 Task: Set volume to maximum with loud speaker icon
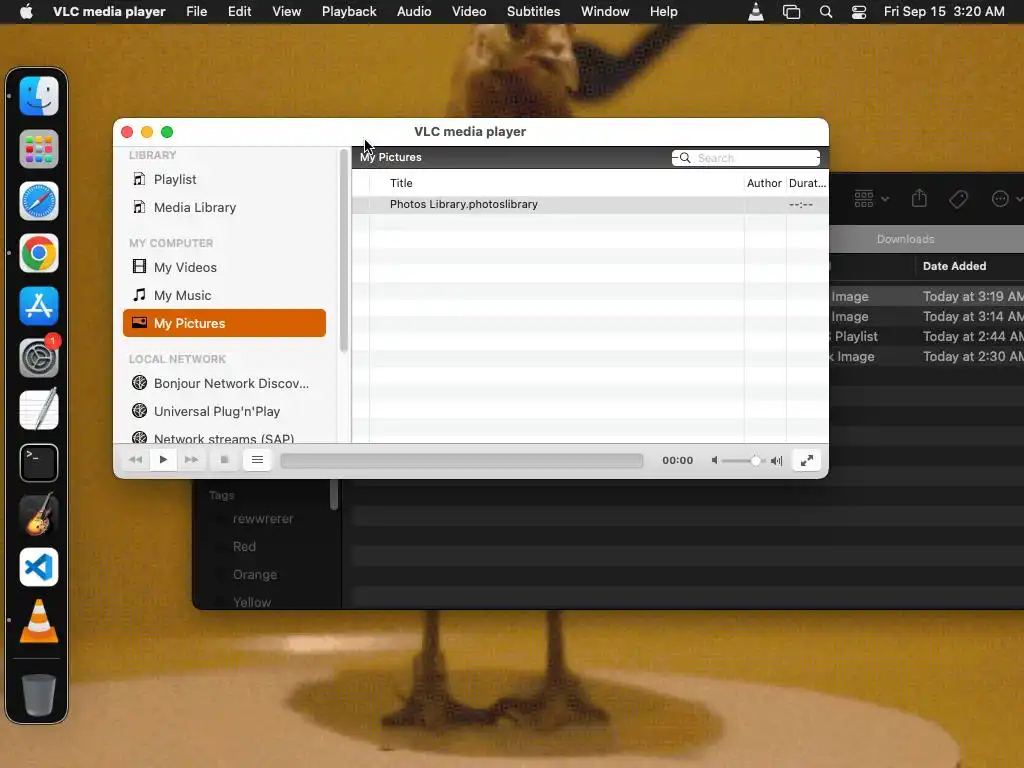776,460
